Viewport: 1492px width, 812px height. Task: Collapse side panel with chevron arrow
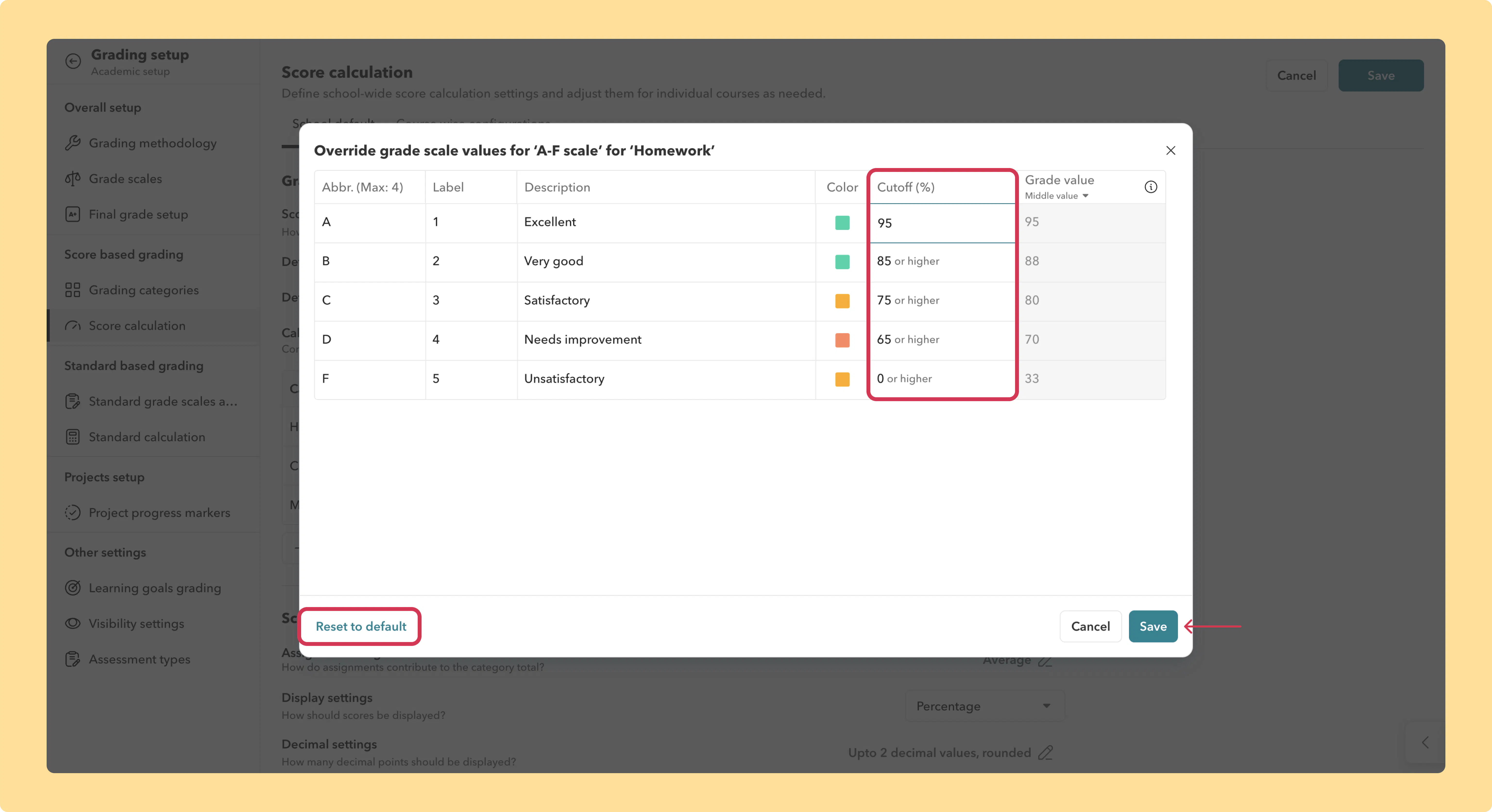point(1425,743)
